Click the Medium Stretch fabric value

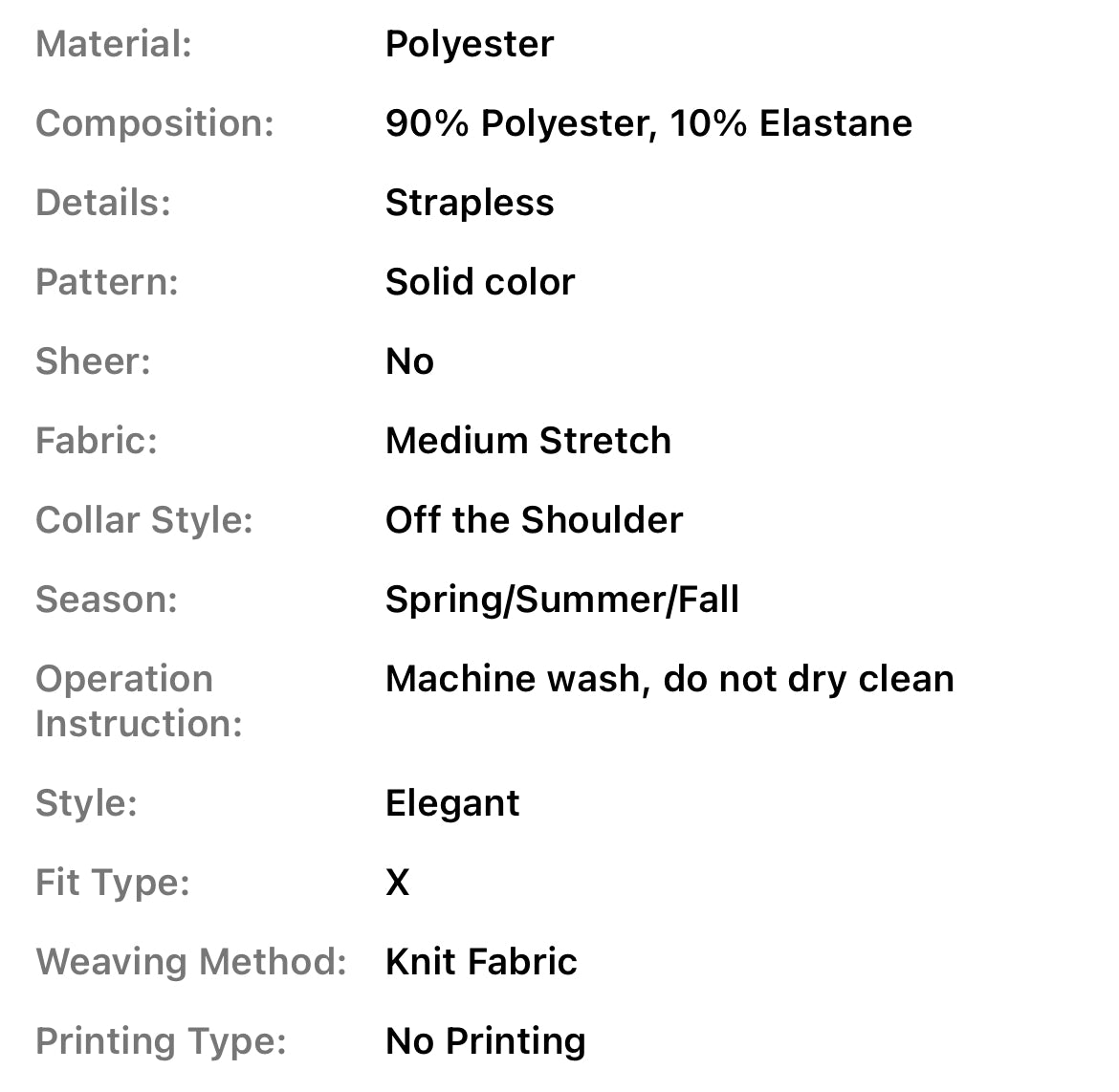[x=528, y=441]
